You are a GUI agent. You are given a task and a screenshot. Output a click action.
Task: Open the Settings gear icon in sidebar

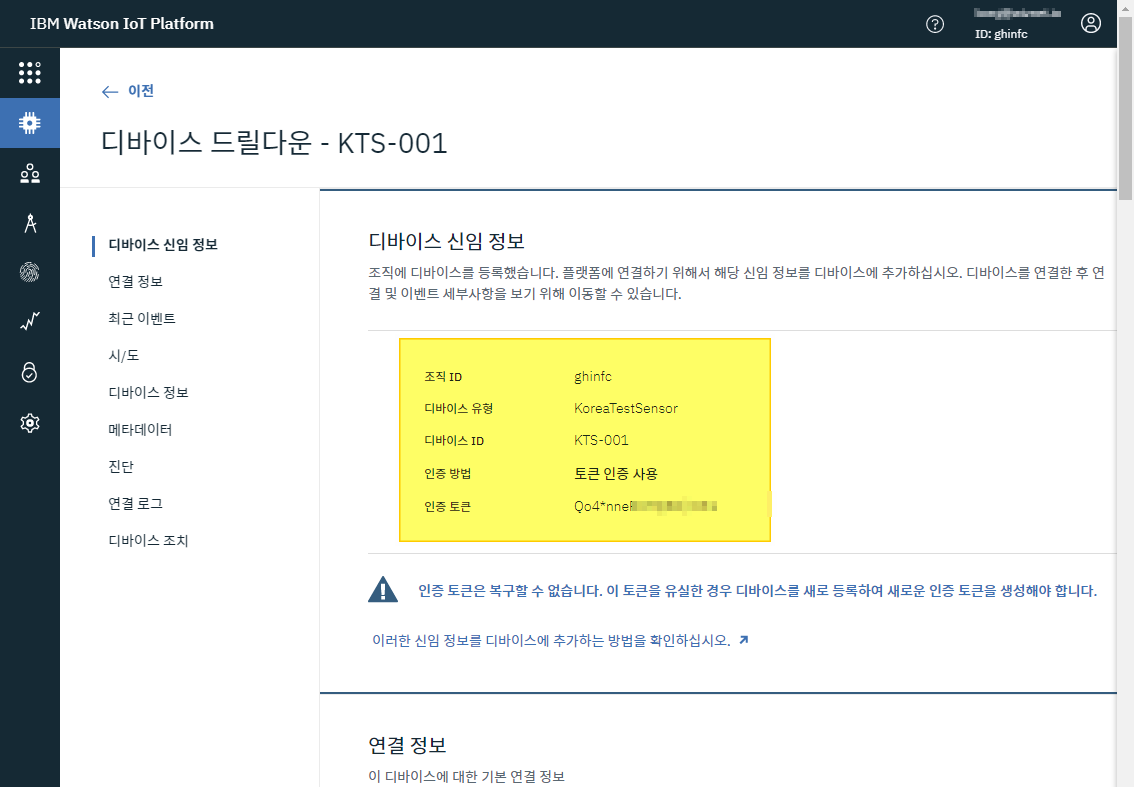[x=30, y=422]
